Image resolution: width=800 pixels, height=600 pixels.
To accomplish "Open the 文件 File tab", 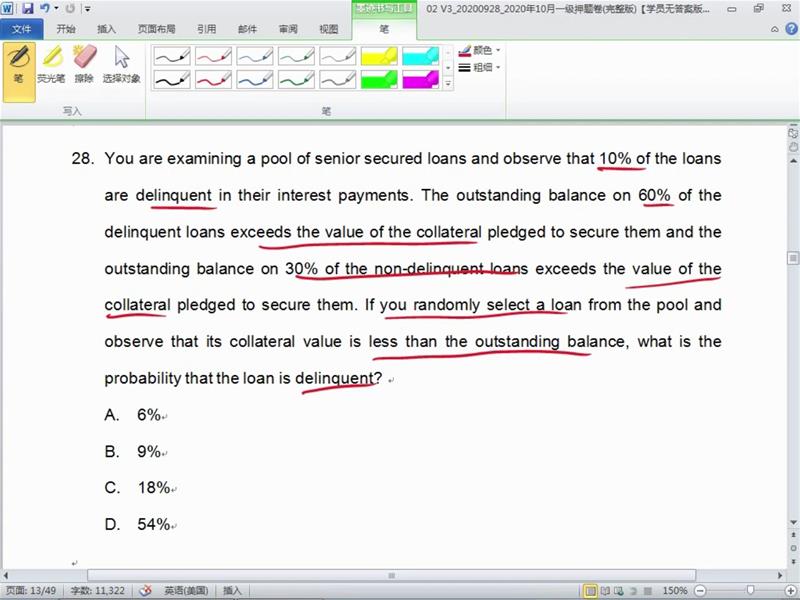I will (22, 29).
